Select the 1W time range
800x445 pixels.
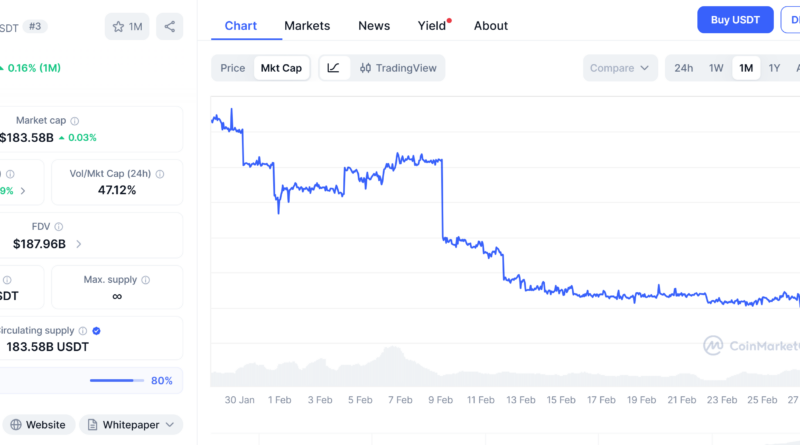tap(716, 68)
